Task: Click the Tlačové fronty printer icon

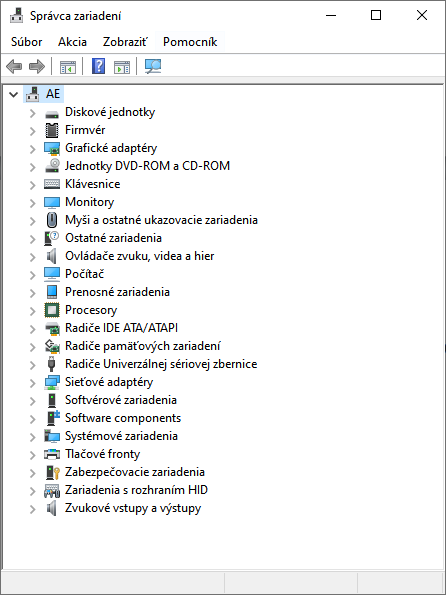Action: point(52,454)
